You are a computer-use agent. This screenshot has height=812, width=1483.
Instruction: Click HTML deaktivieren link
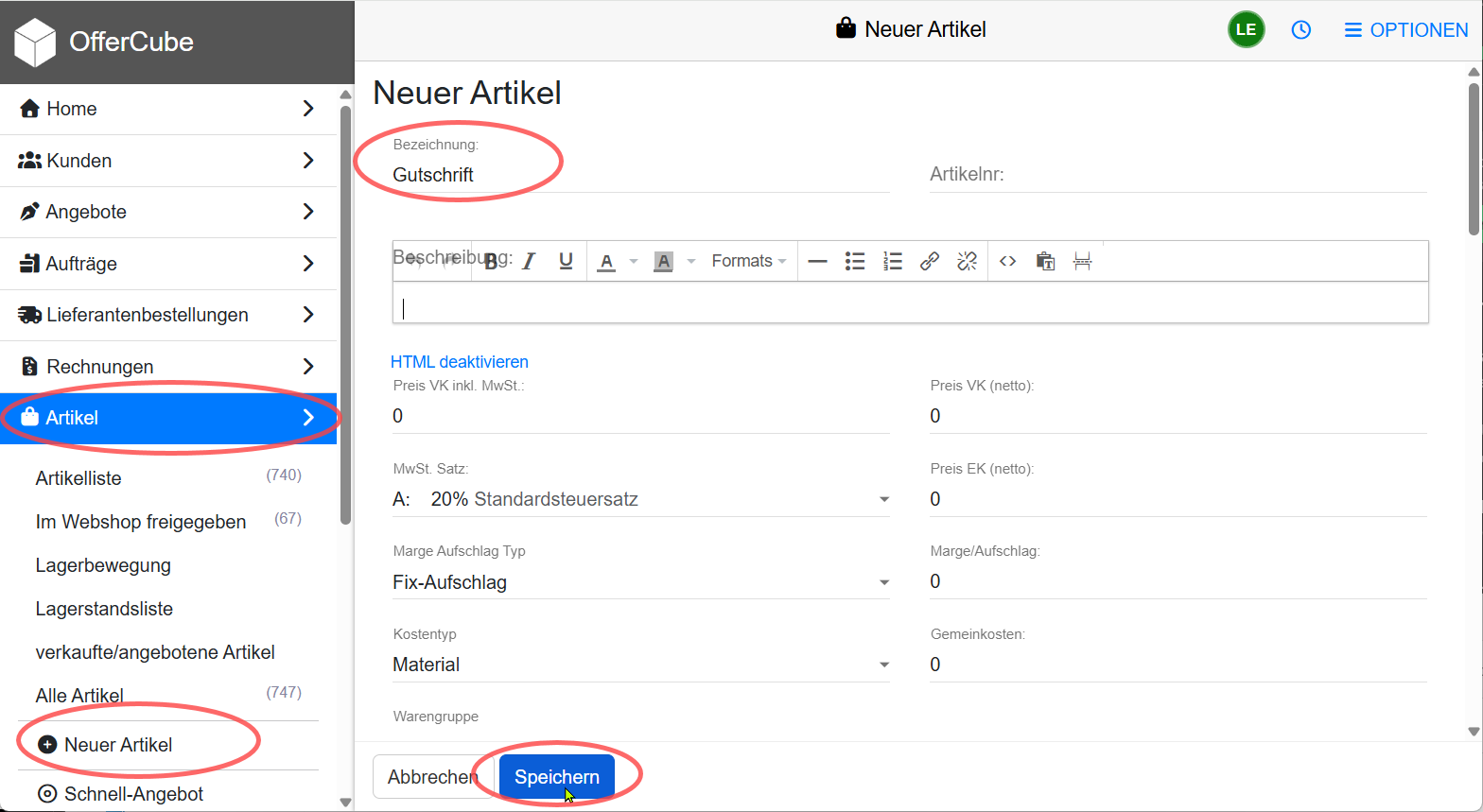pyautogui.click(x=460, y=362)
